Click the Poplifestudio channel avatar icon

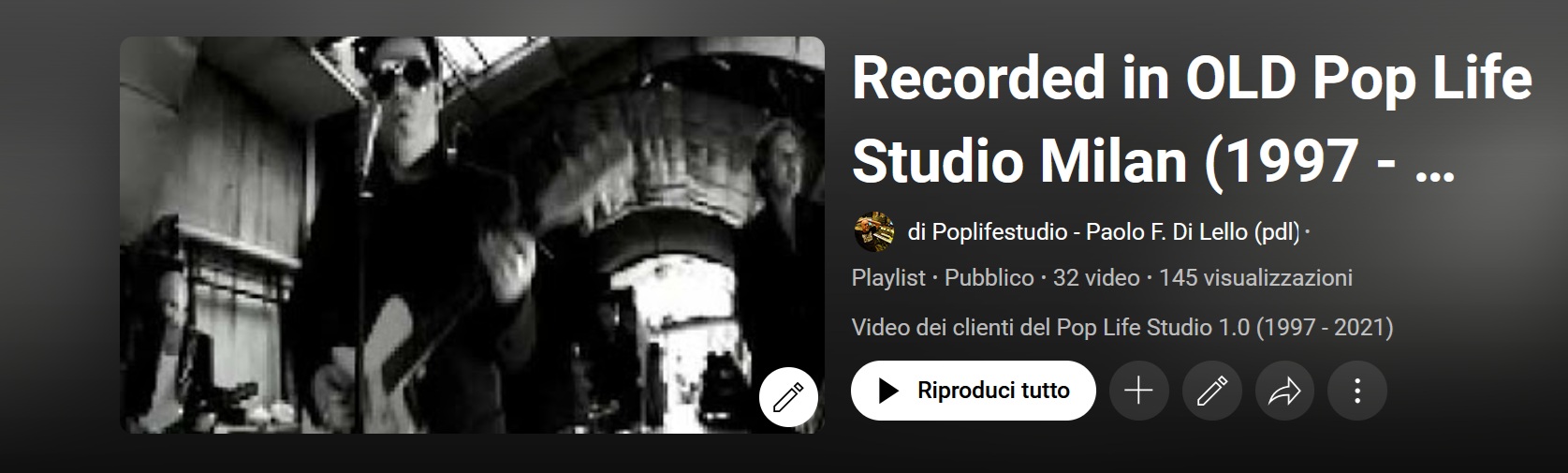pyautogui.click(x=874, y=231)
